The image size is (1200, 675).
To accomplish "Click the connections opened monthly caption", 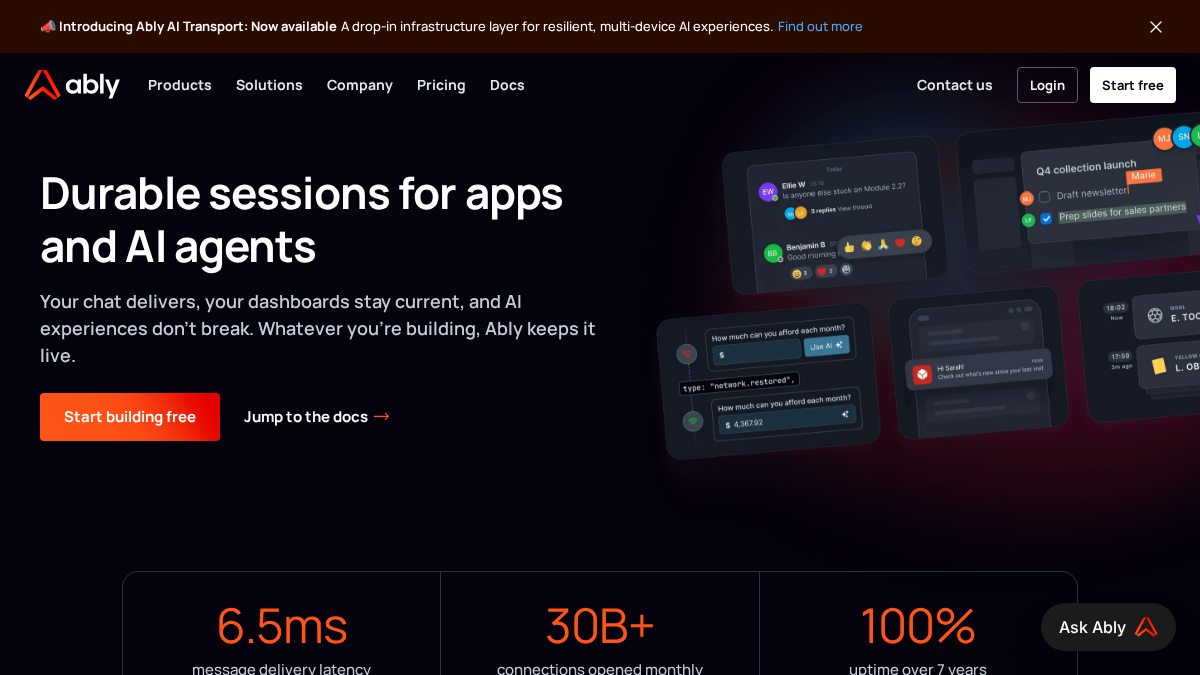I will pos(600,668).
